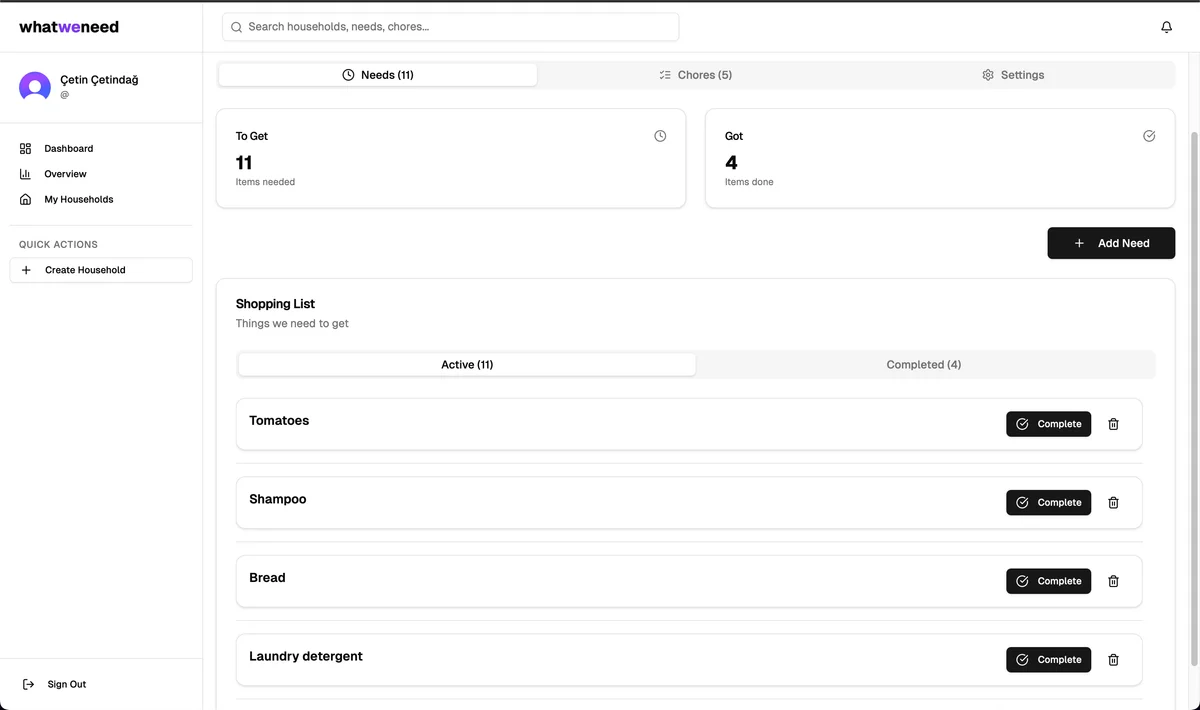Screen dimensions: 1200x710
Task: Show the Completed (4) list
Action: (x=923, y=365)
